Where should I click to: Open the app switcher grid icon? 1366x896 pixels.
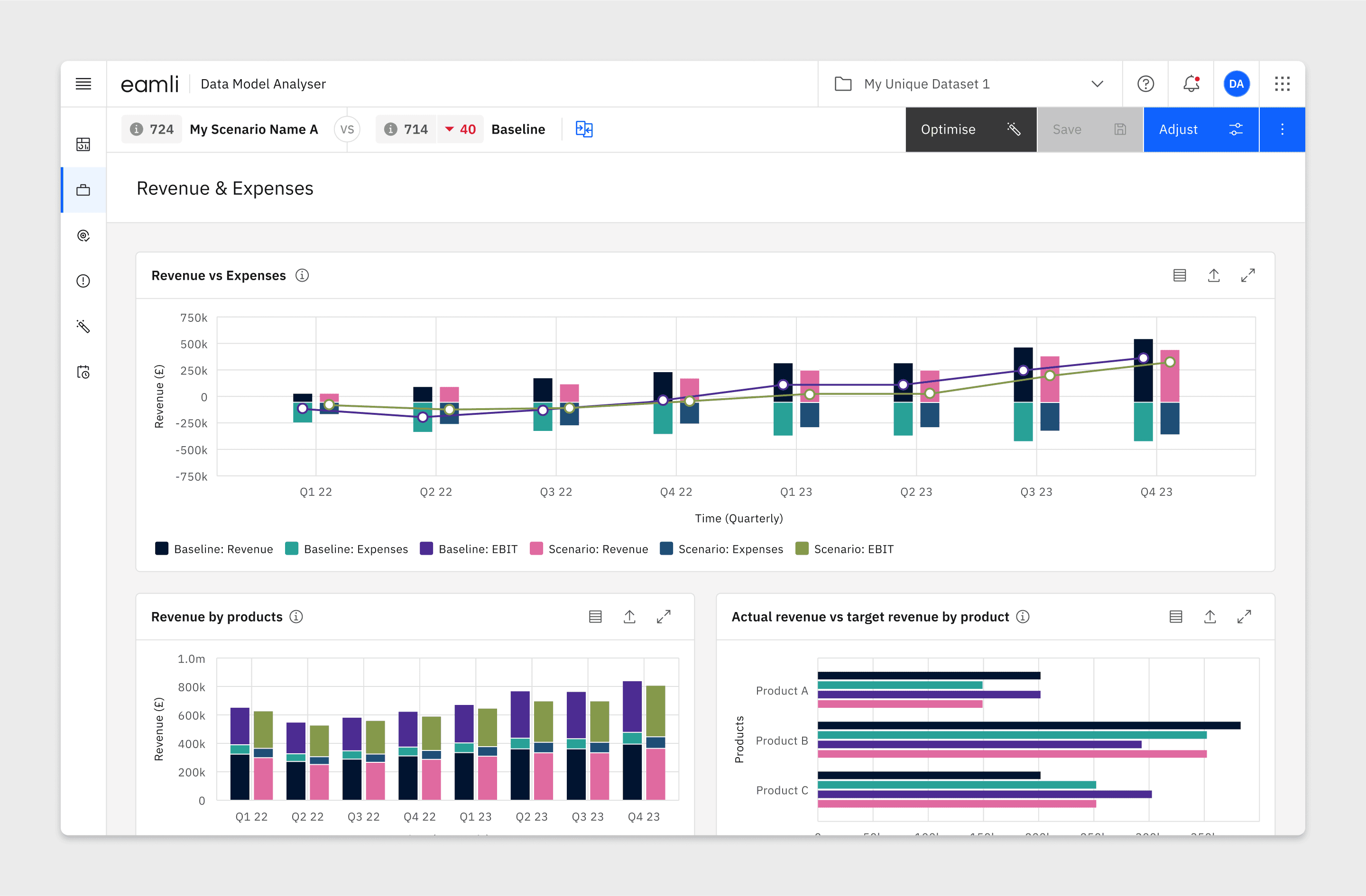click(1282, 84)
